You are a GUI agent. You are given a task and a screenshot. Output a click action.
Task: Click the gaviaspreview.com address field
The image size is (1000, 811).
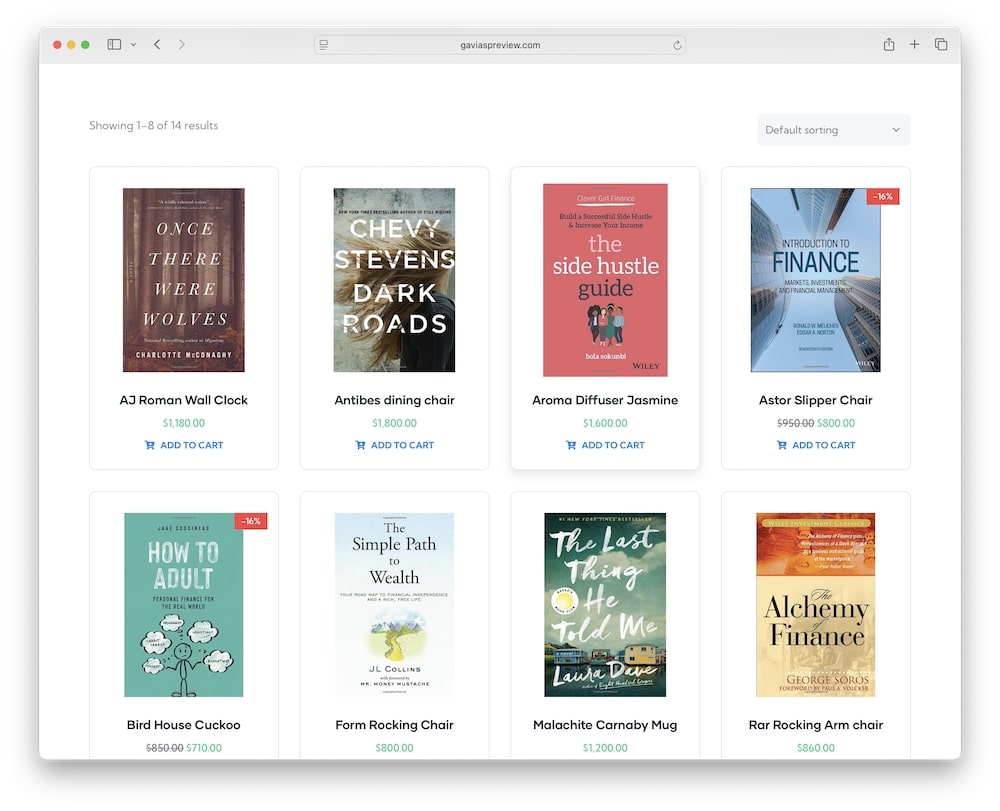500,45
